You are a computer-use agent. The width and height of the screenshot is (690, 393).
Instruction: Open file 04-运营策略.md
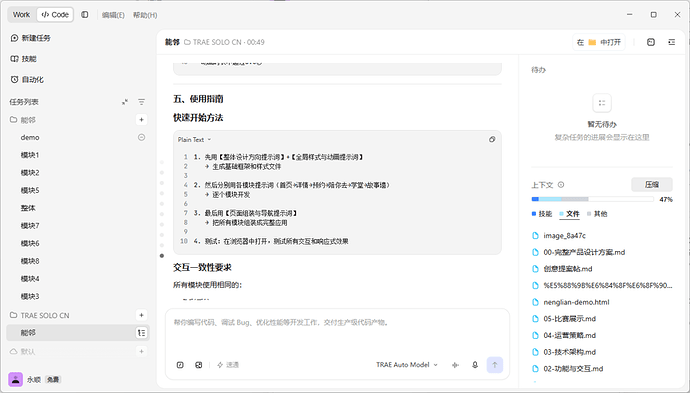click(564, 335)
